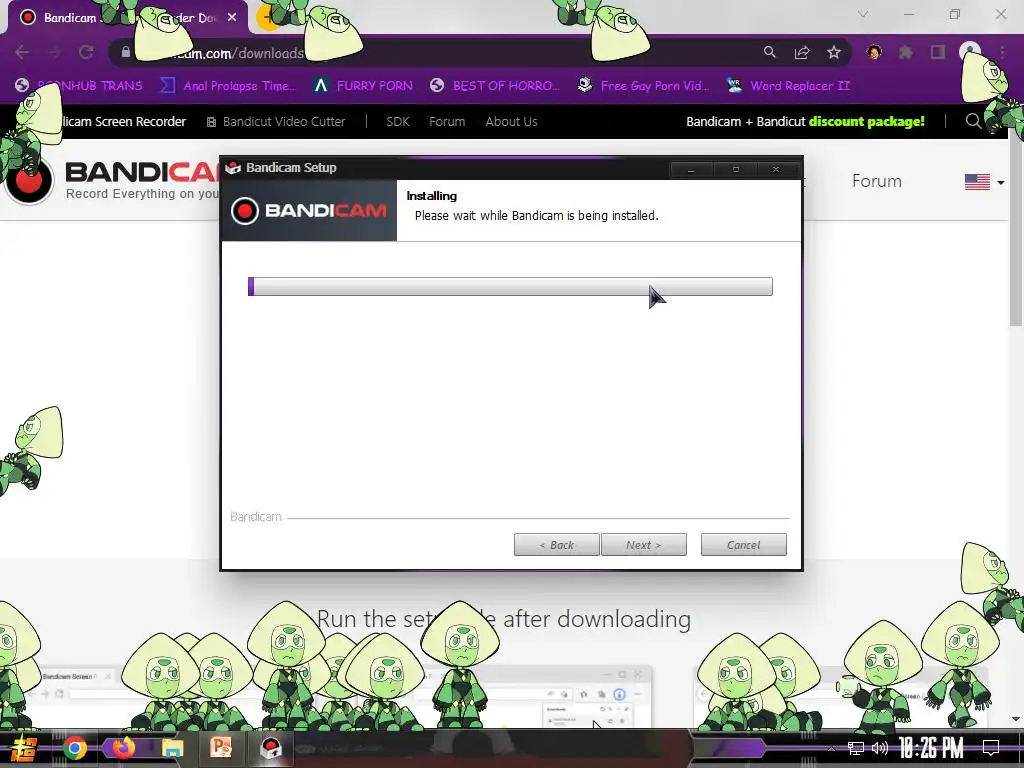This screenshot has height=768, width=1024.
Task: Open Chrome from the taskbar
Action: click(74, 748)
